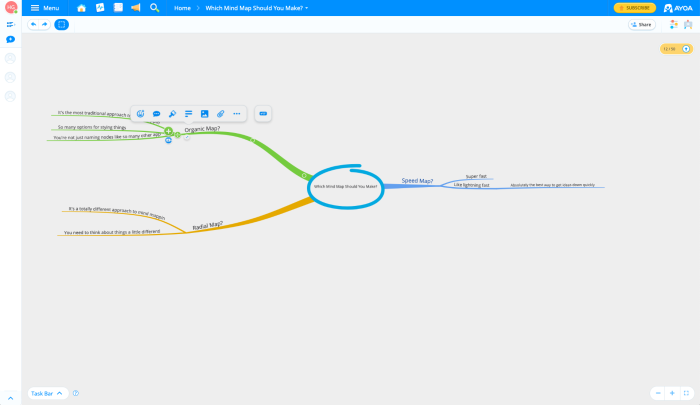Click the box button beside branch toolbar
This screenshot has width=700, height=405.
pos(263,114)
